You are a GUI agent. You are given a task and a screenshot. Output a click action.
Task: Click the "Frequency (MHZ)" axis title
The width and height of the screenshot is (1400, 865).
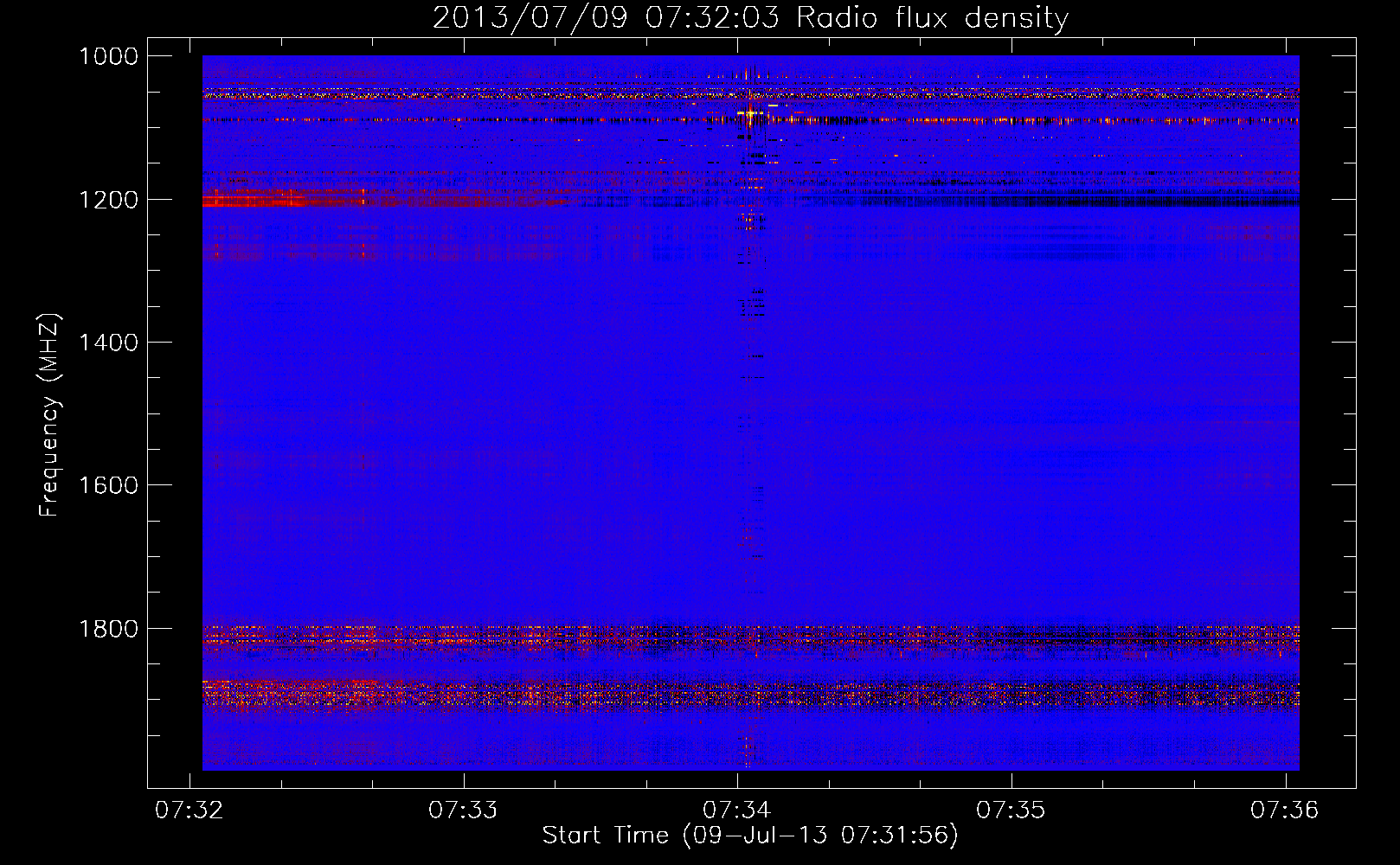click(49, 414)
